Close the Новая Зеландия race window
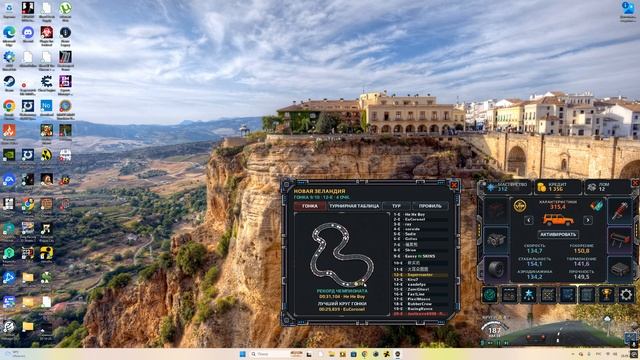 pyautogui.click(x=454, y=185)
